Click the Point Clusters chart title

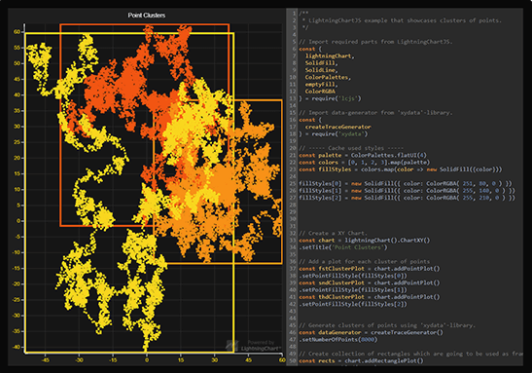point(146,15)
